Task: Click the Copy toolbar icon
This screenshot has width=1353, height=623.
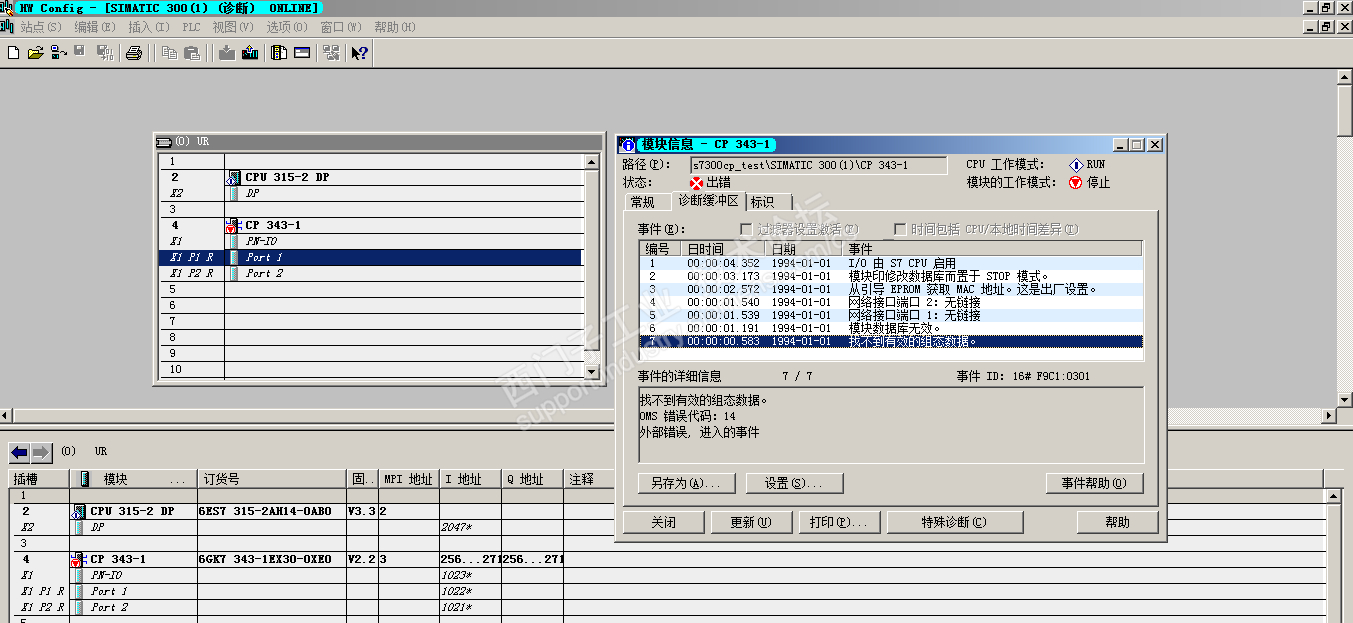Action: point(168,53)
